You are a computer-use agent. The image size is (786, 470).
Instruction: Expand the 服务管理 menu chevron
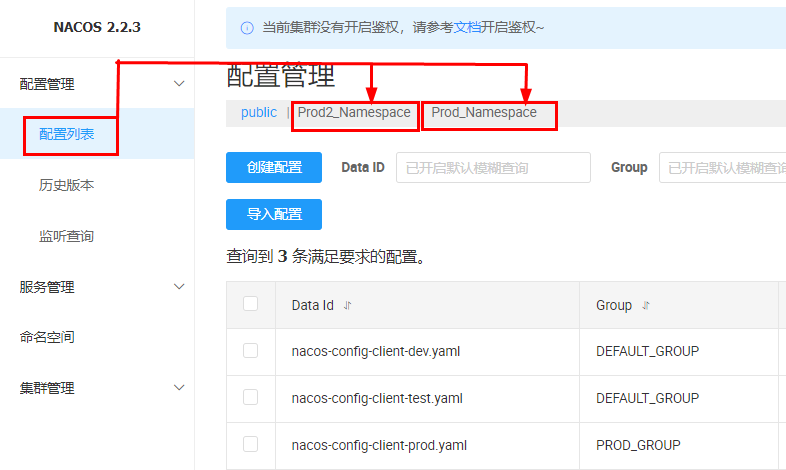coord(179,287)
